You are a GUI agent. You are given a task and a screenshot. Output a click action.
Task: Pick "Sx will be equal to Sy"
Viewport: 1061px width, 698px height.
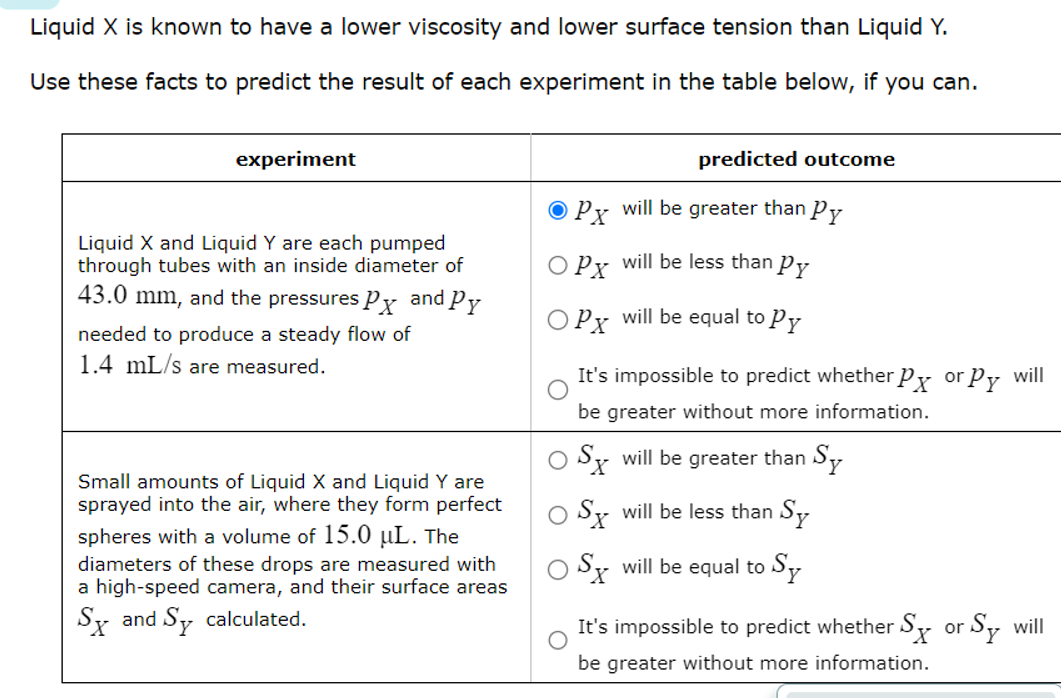(557, 568)
